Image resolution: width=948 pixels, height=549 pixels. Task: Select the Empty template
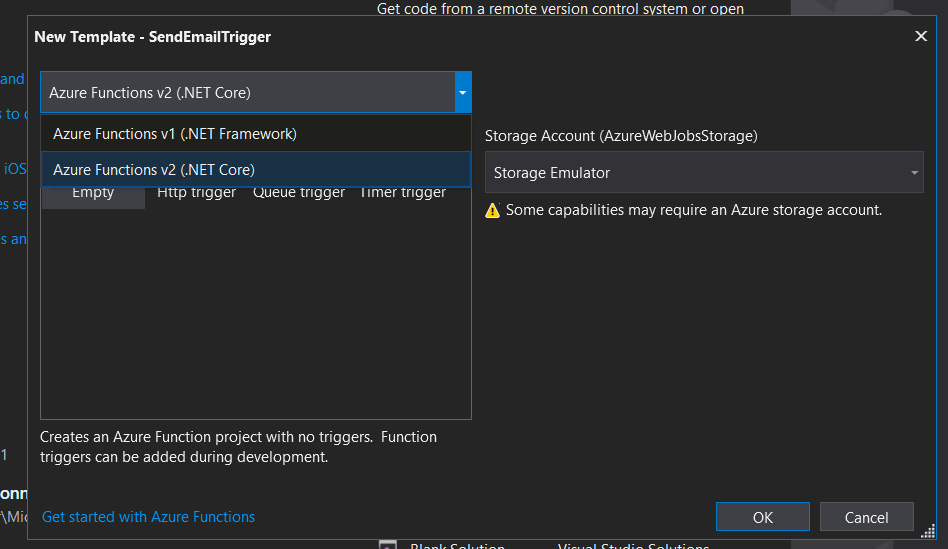(93, 193)
